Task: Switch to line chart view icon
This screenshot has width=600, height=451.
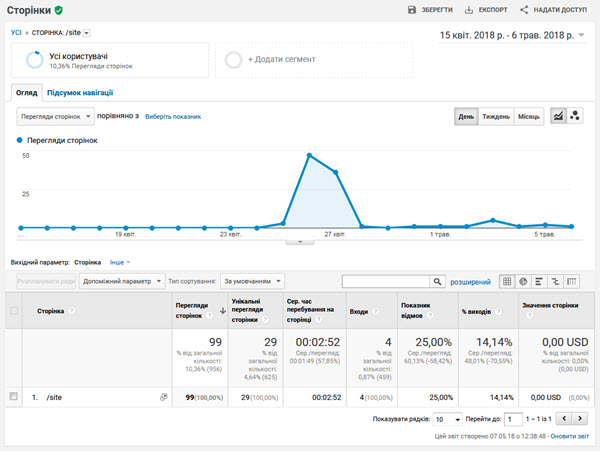Action: (x=558, y=116)
